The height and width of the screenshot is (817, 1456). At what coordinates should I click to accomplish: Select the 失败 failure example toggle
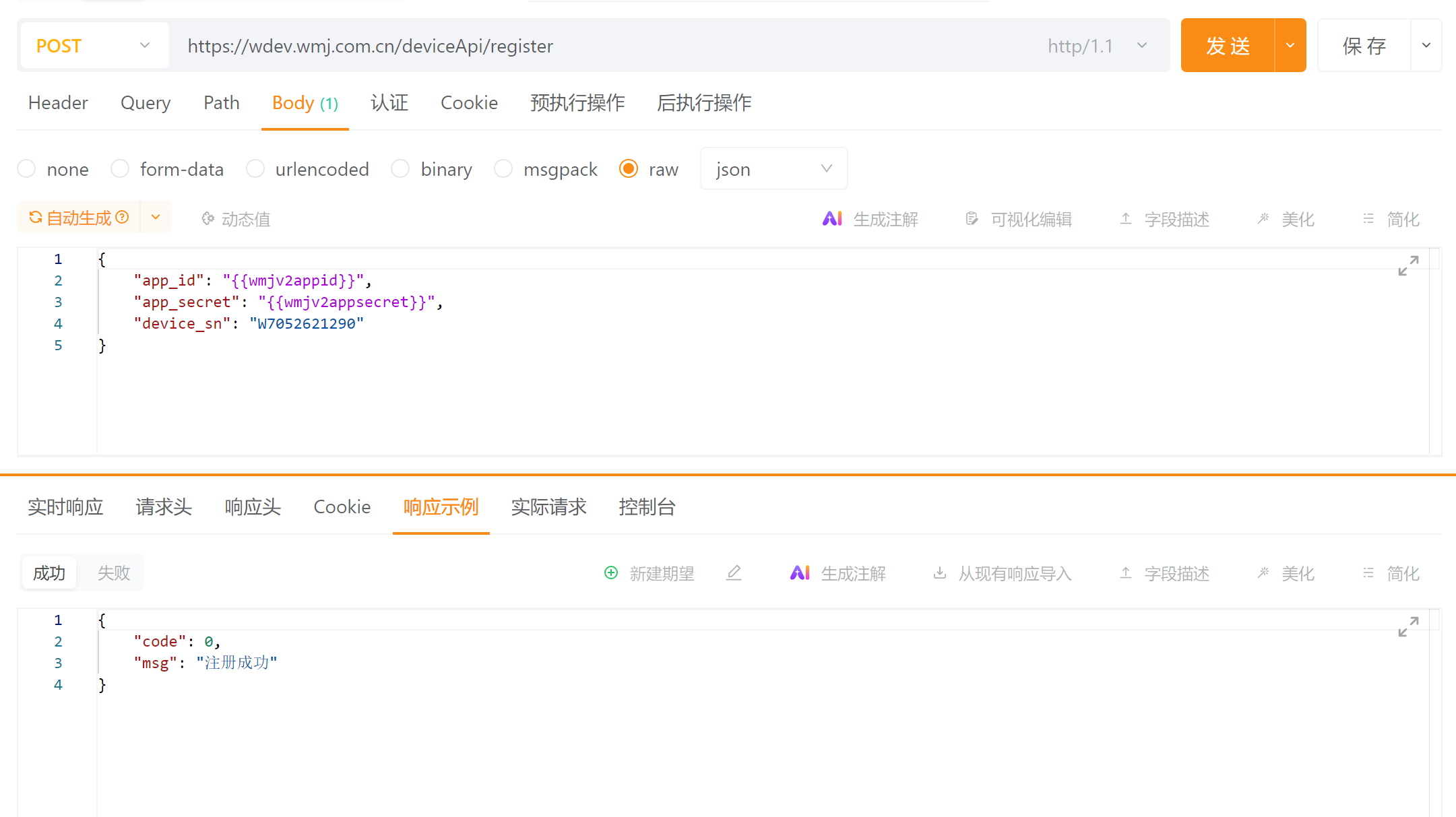113,573
